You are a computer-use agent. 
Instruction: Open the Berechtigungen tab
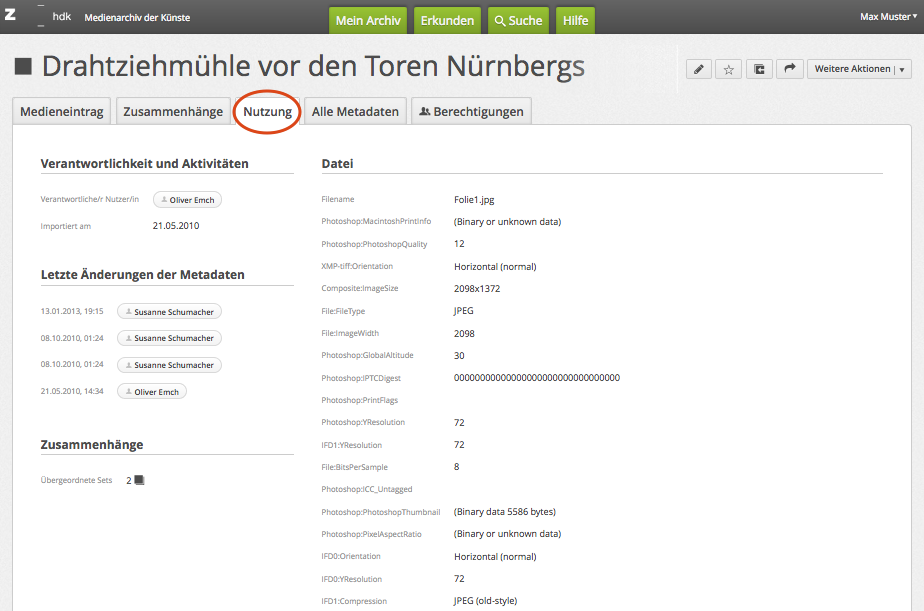471,111
